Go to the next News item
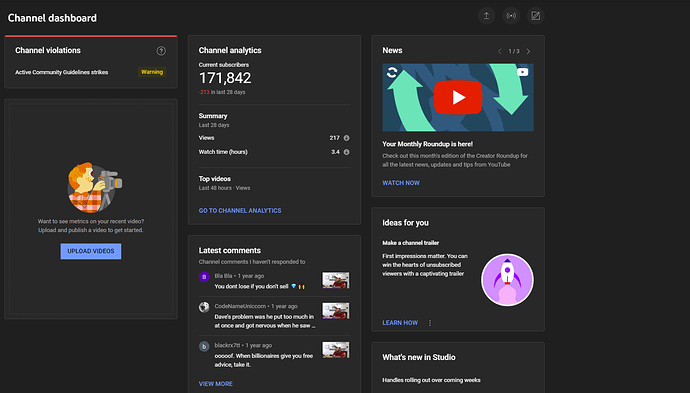 (529, 51)
